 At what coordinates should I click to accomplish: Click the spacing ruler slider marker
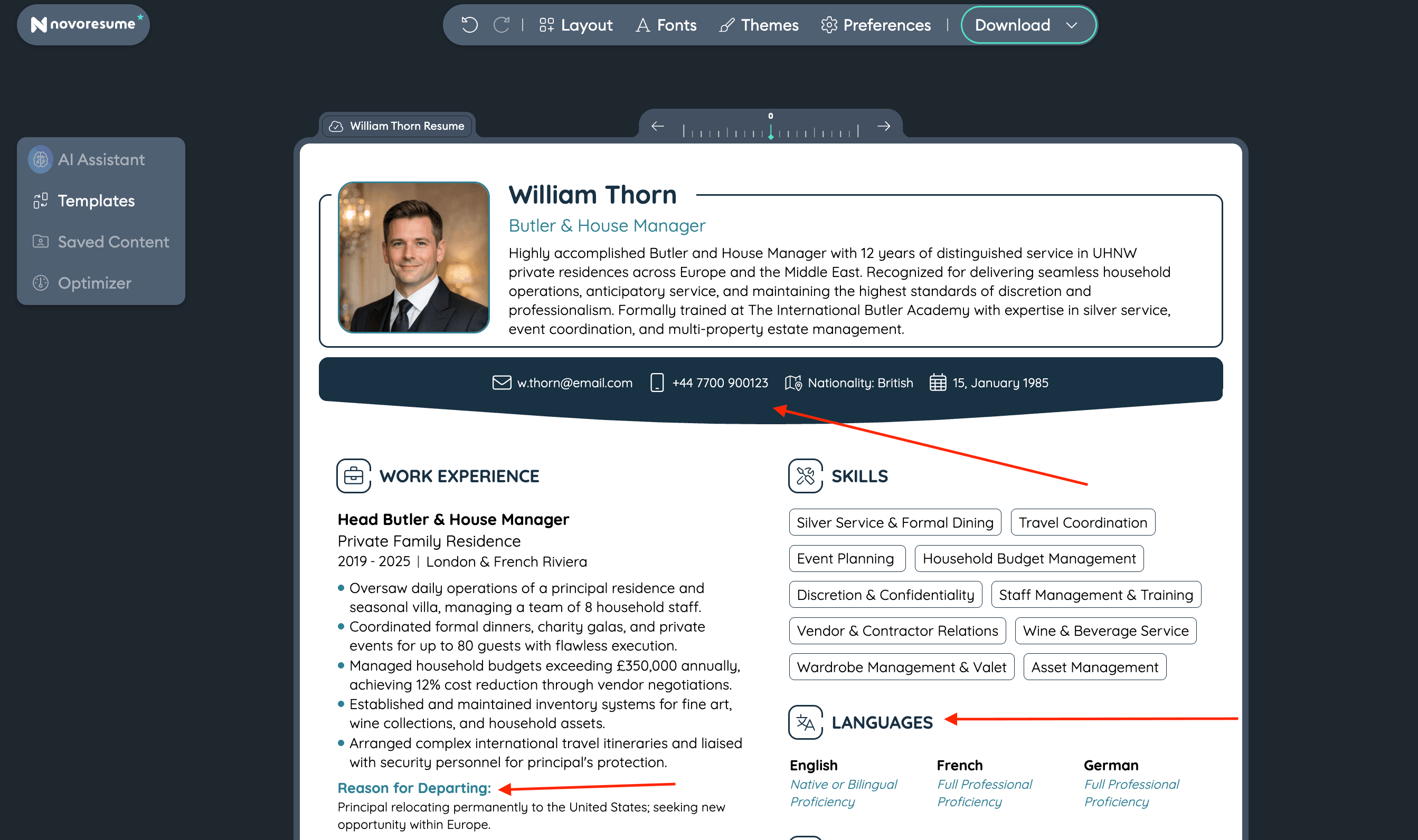[x=771, y=133]
